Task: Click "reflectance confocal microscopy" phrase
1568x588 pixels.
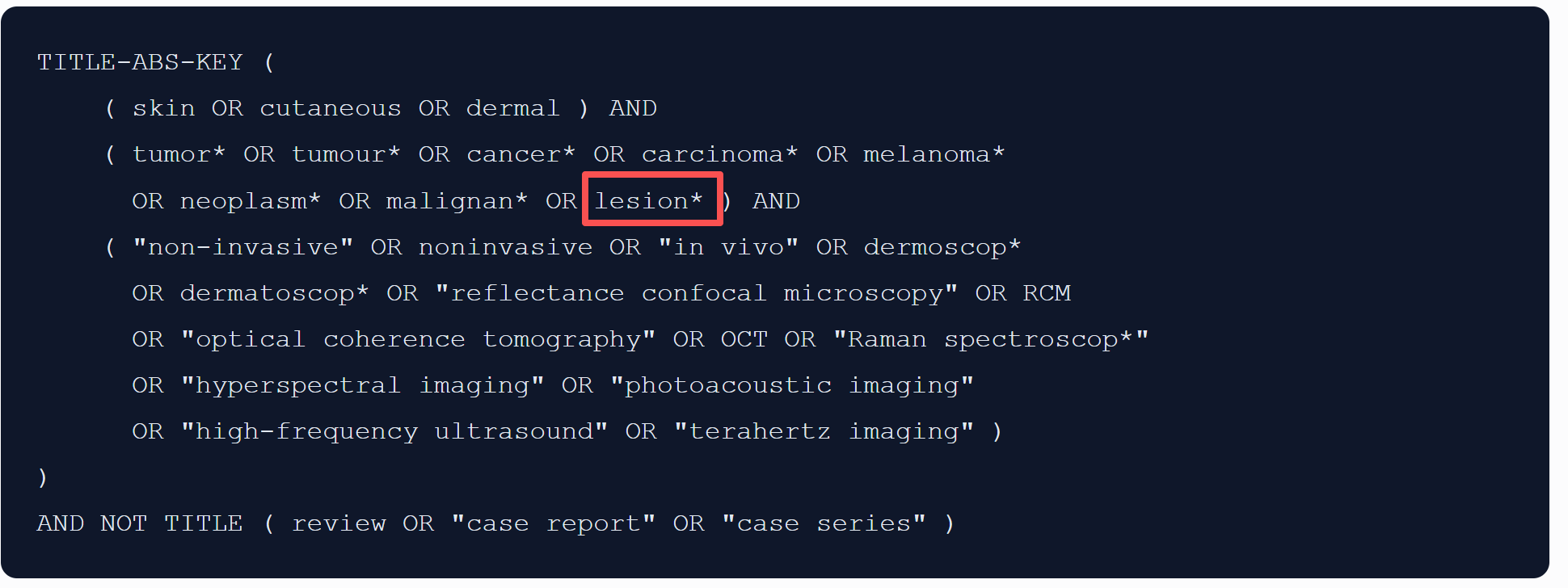Action: click(697, 293)
